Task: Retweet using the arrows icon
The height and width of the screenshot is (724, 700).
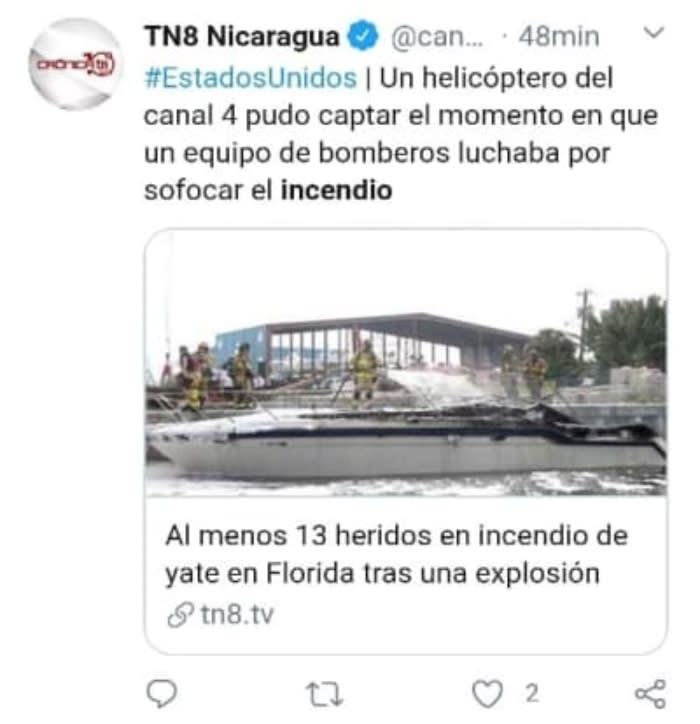Action: [x=324, y=694]
